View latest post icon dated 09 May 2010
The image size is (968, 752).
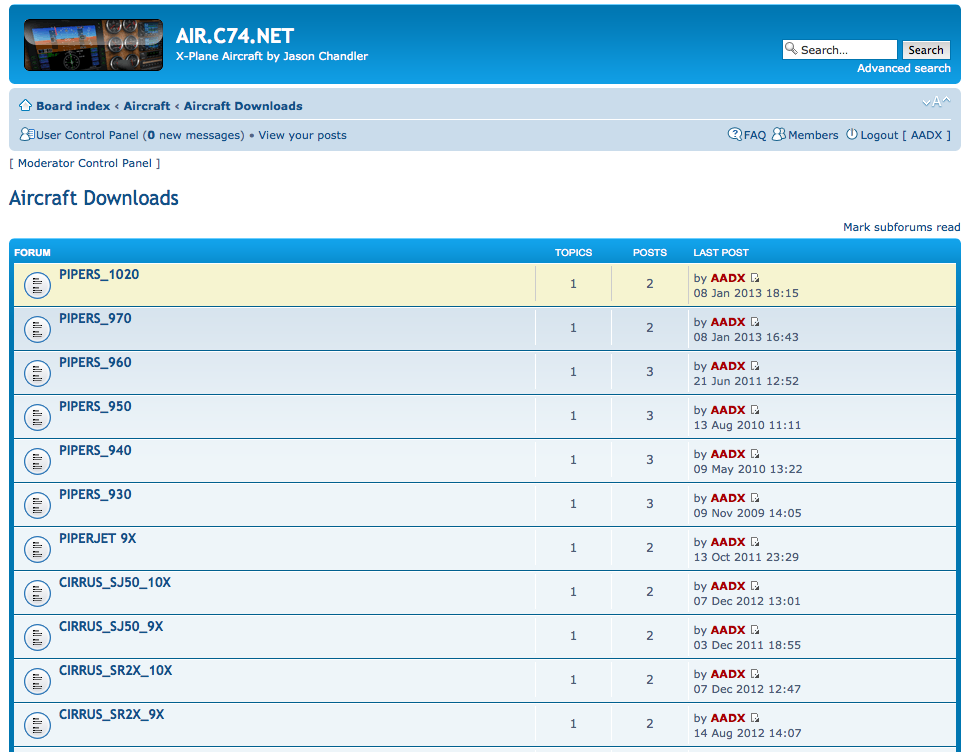pyautogui.click(x=755, y=454)
